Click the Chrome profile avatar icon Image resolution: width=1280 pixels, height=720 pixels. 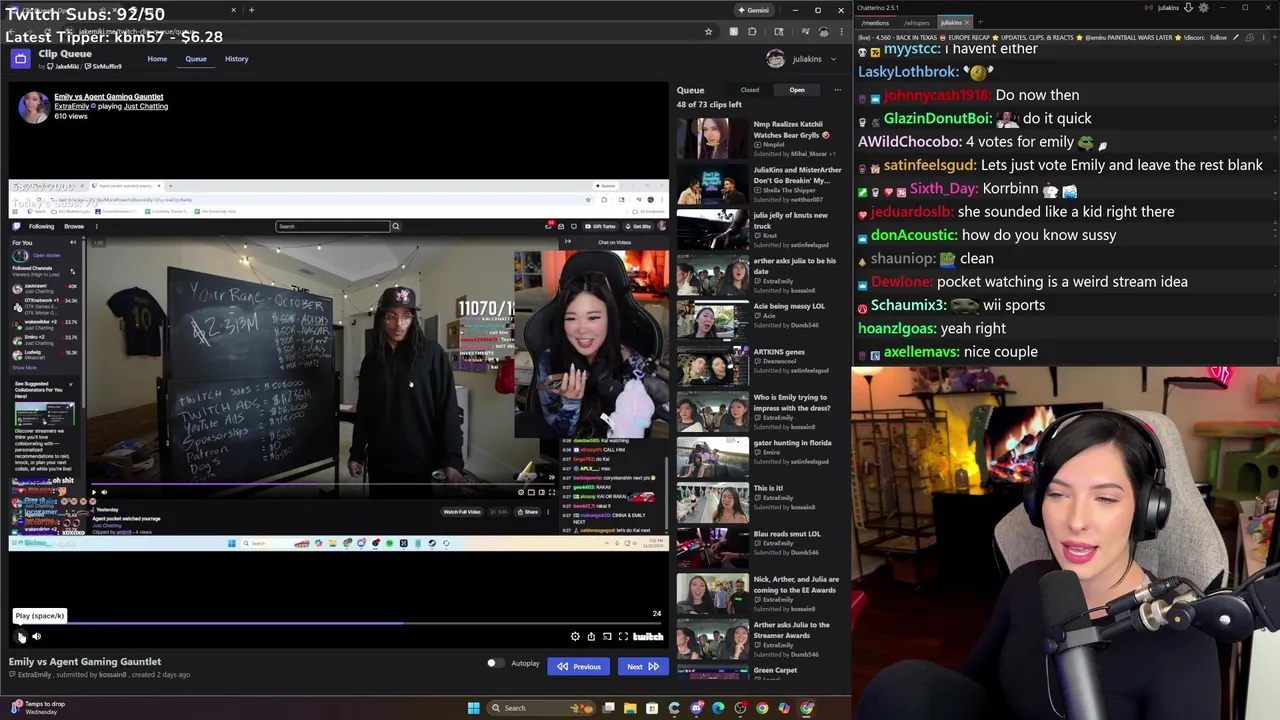pyautogui.click(x=823, y=32)
